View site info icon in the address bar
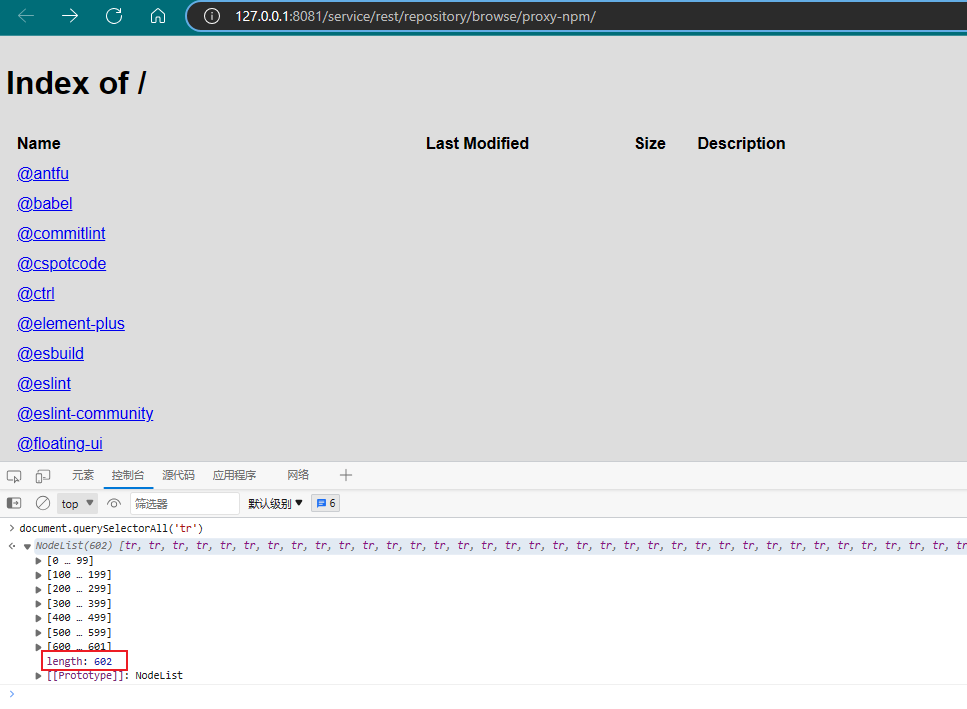Screen dimensions: 967x709 pos(212,16)
